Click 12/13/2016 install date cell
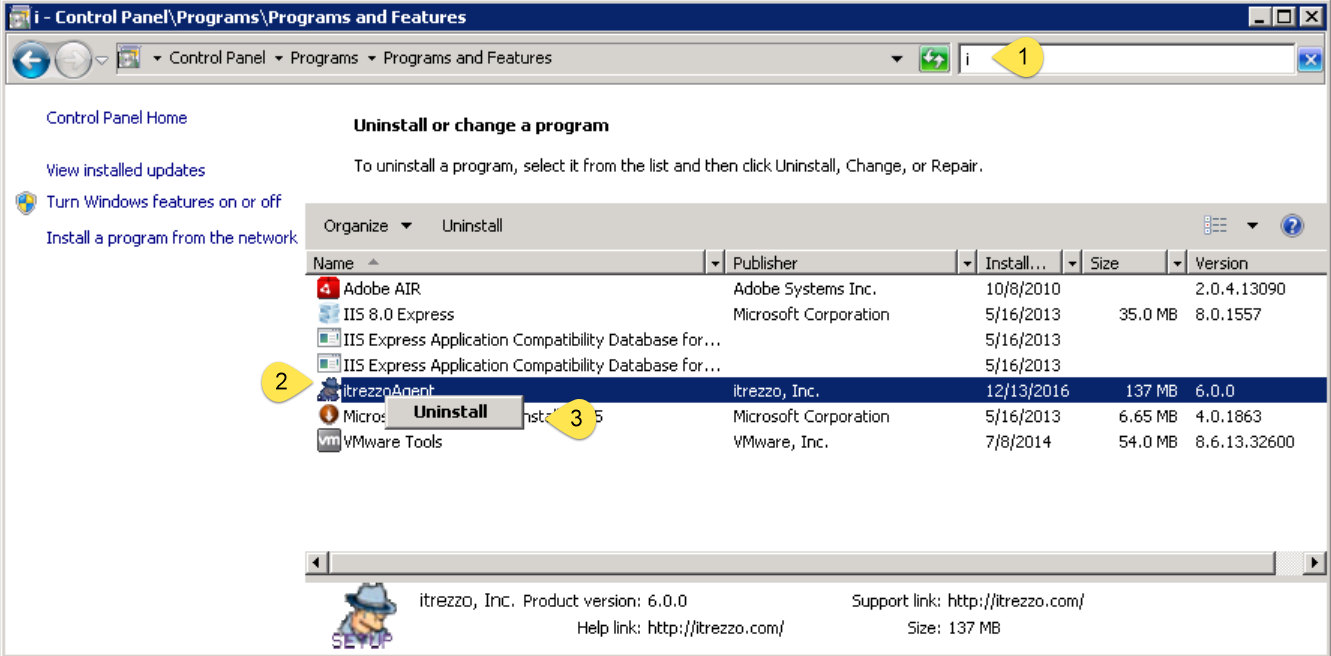The height and width of the screenshot is (656, 1331). [1027, 391]
